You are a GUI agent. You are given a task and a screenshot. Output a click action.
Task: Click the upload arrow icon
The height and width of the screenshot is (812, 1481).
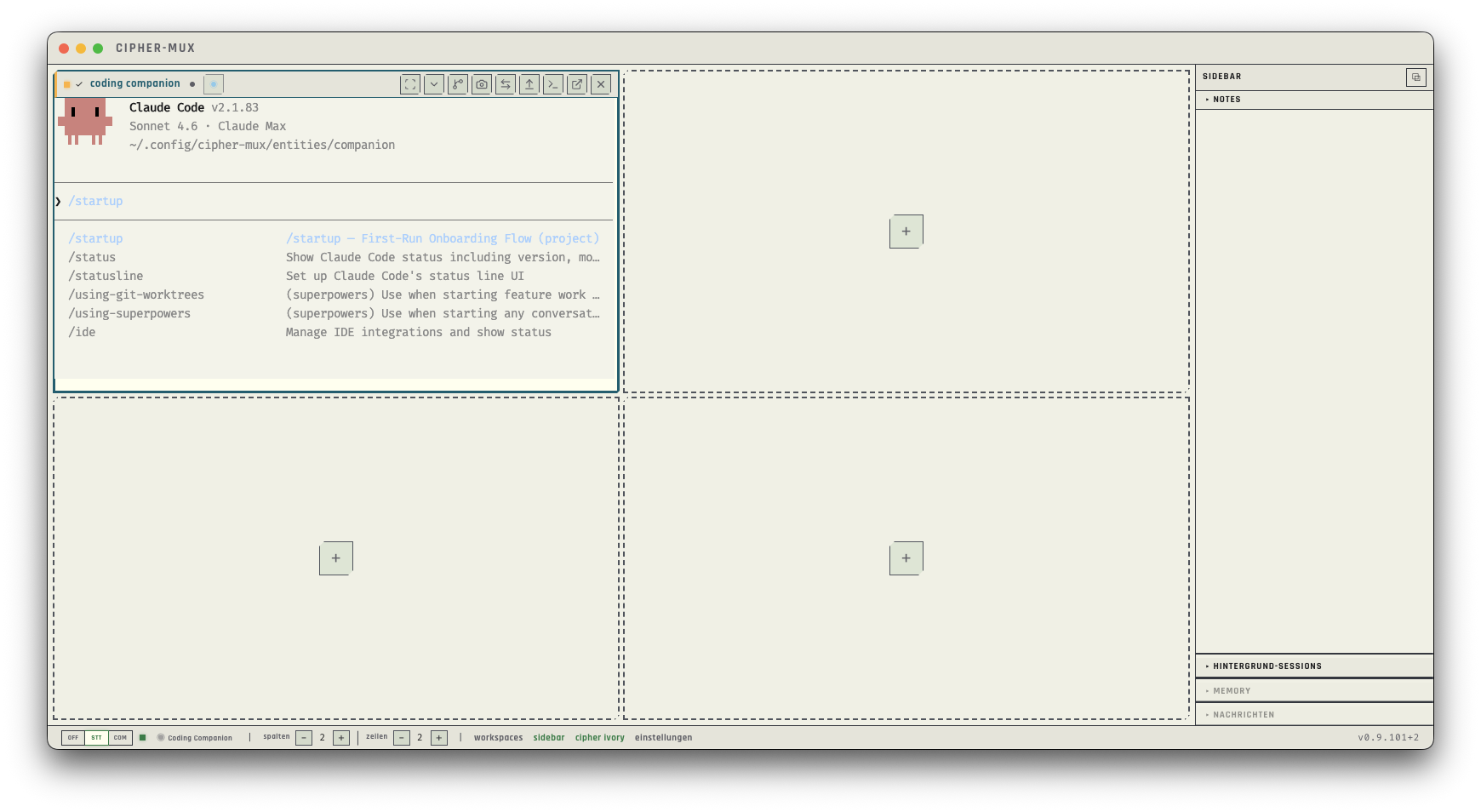[529, 84]
